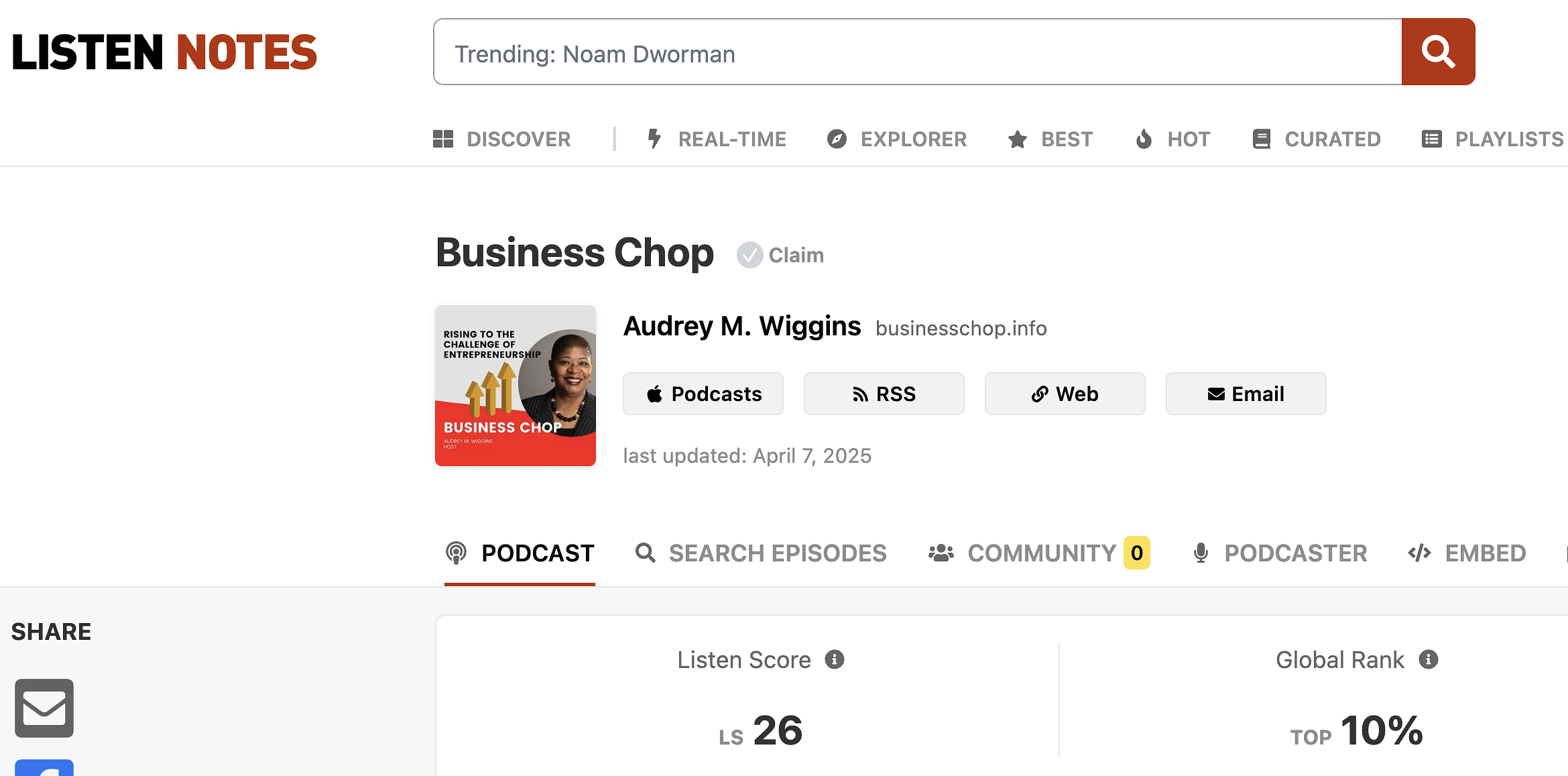Click the Global Rank info icon
This screenshot has height=776, width=1568.
click(x=1428, y=659)
